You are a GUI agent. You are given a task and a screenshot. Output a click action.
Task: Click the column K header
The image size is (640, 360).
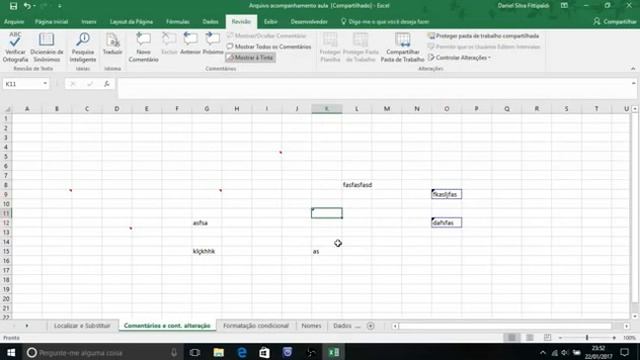pyautogui.click(x=327, y=109)
